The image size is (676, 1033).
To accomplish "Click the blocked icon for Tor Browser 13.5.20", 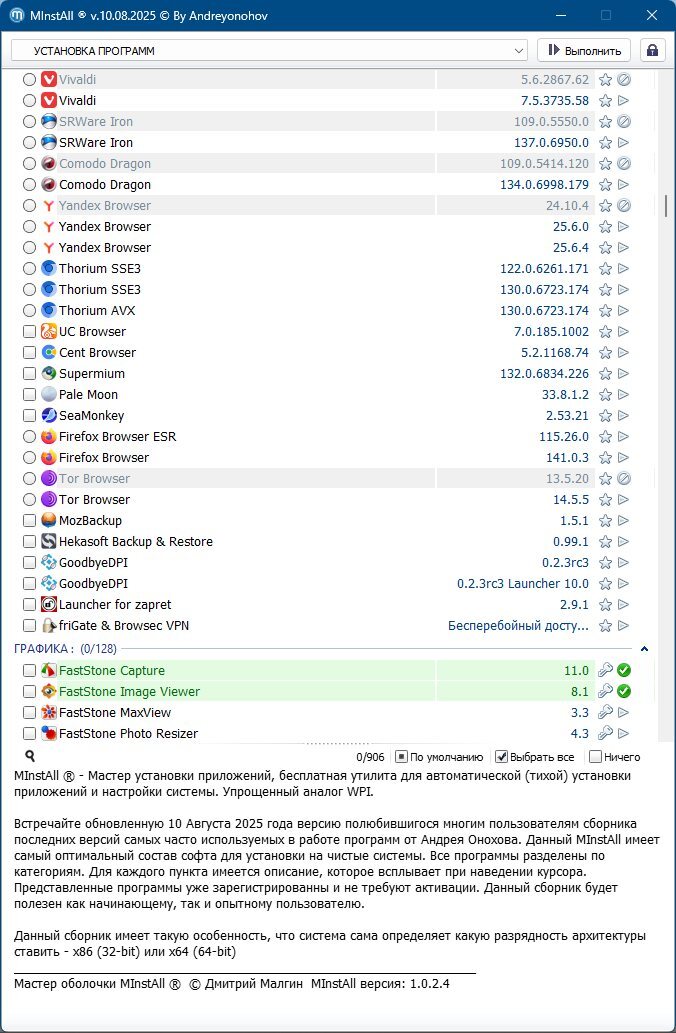I will click(624, 478).
